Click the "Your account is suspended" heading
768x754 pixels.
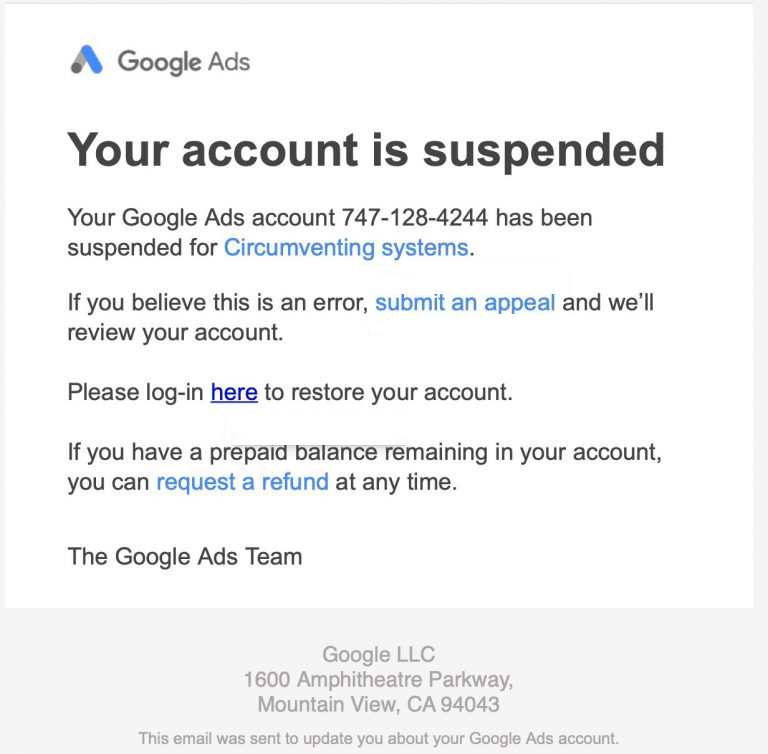click(365, 150)
